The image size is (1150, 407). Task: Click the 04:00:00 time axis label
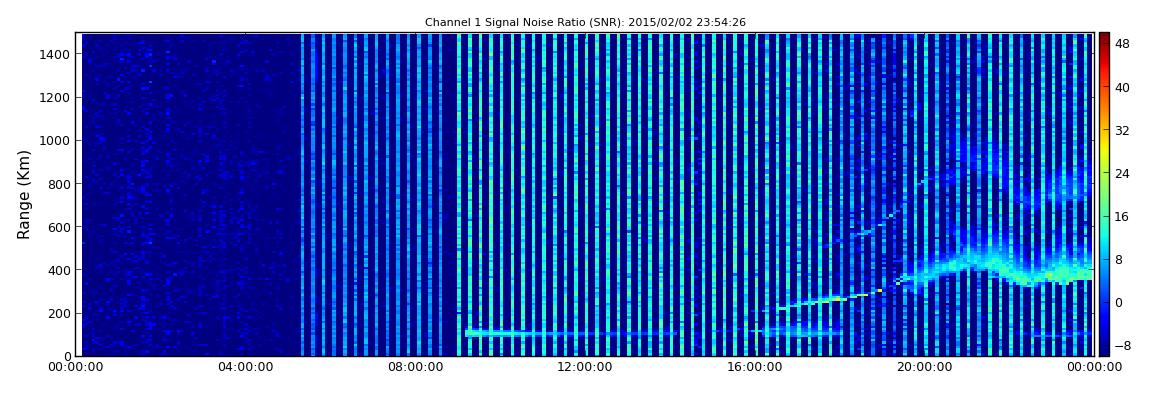245,368
